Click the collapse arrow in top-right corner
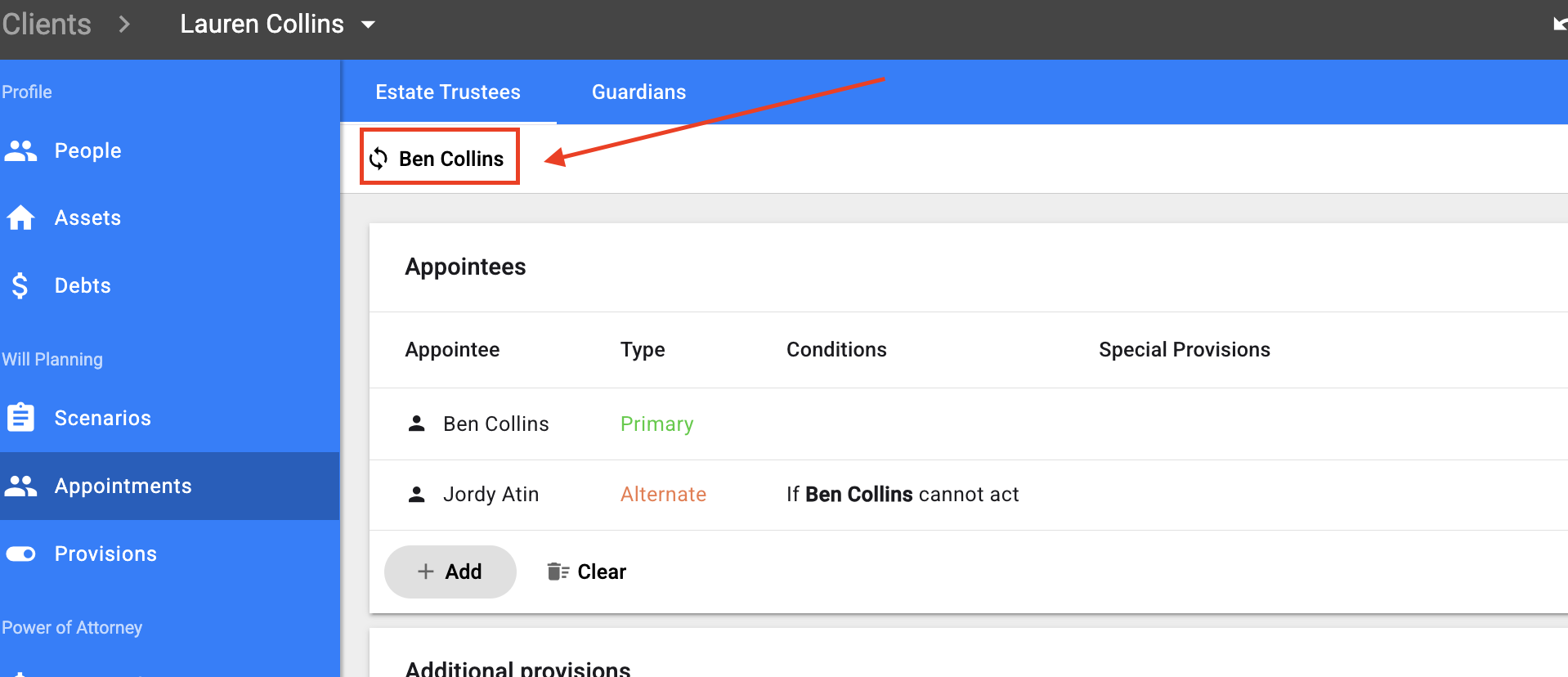This screenshot has height=677, width=1568. tap(1560, 25)
